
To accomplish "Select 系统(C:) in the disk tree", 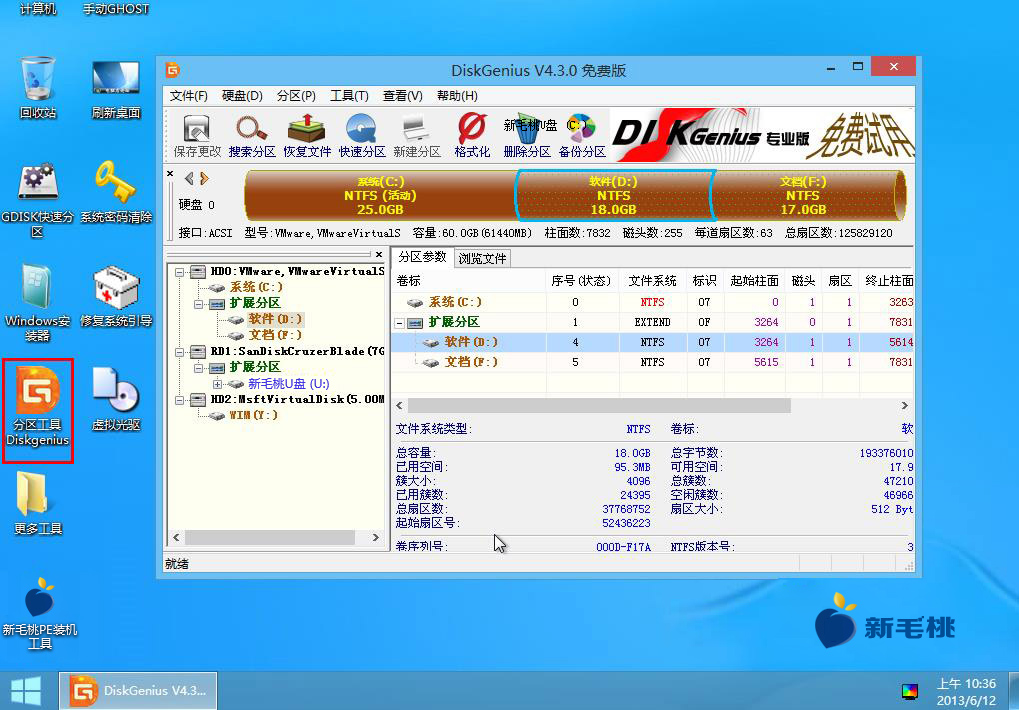I will (256, 287).
